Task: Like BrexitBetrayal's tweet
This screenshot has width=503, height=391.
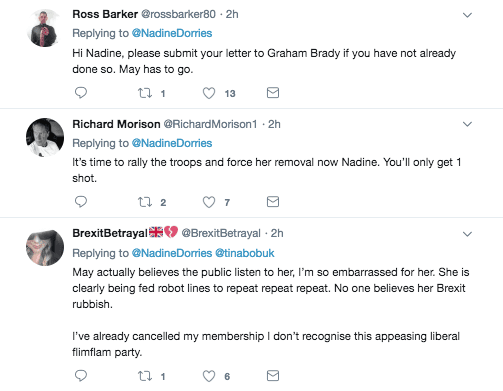Action: [x=209, y=376]
